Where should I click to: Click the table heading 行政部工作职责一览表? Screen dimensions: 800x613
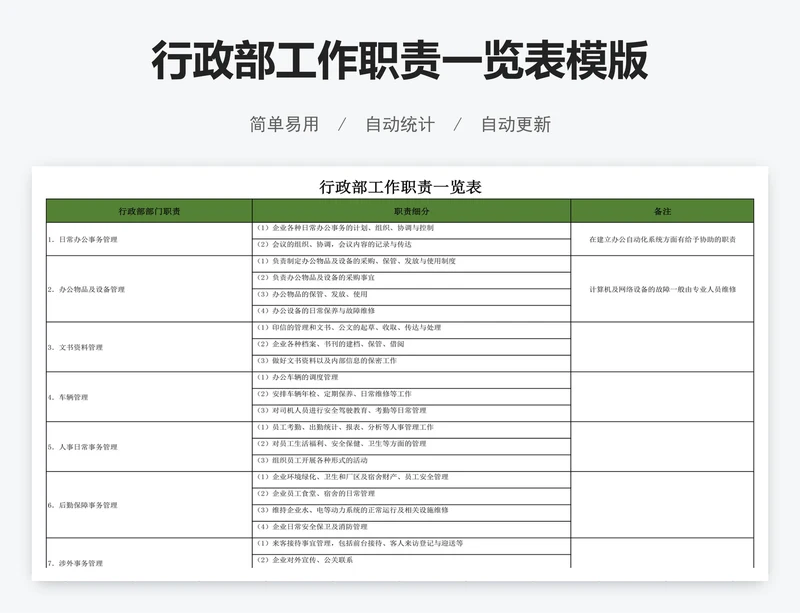pos(401,187)
